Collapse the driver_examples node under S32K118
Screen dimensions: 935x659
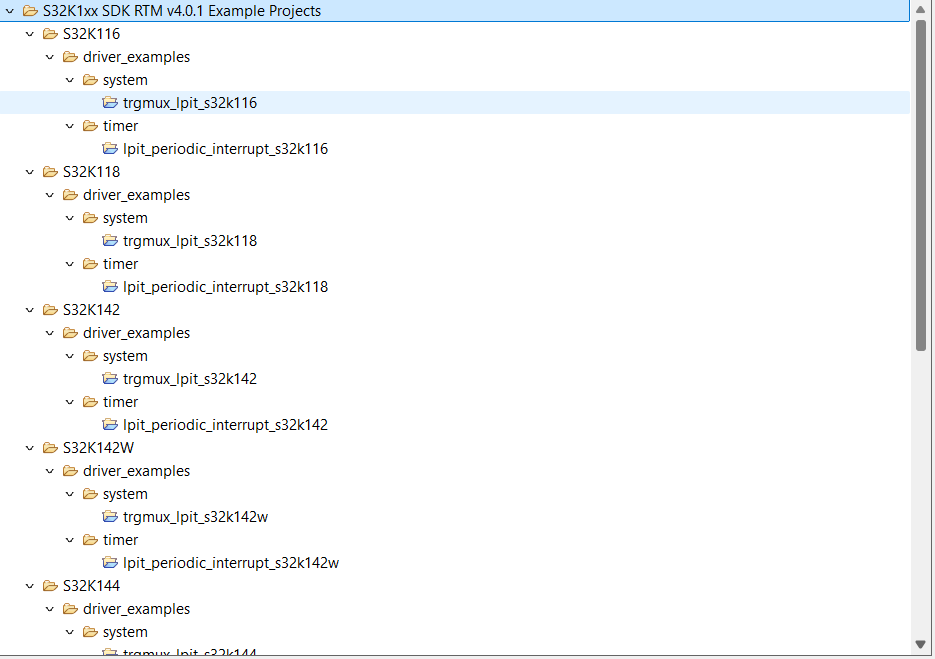click(x=50, y=194)
